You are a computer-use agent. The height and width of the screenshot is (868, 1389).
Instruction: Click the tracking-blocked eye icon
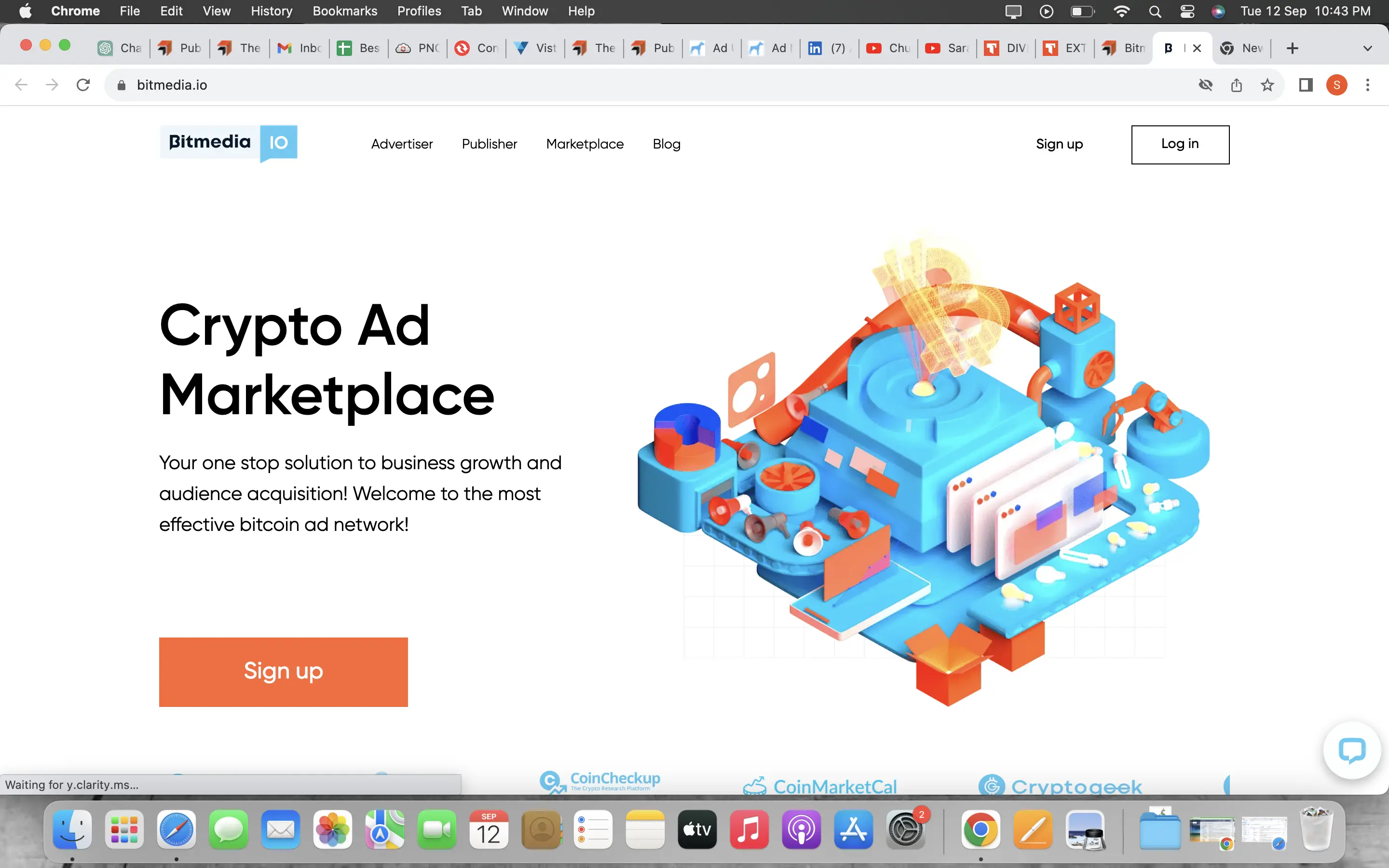tap(1205, 85)
